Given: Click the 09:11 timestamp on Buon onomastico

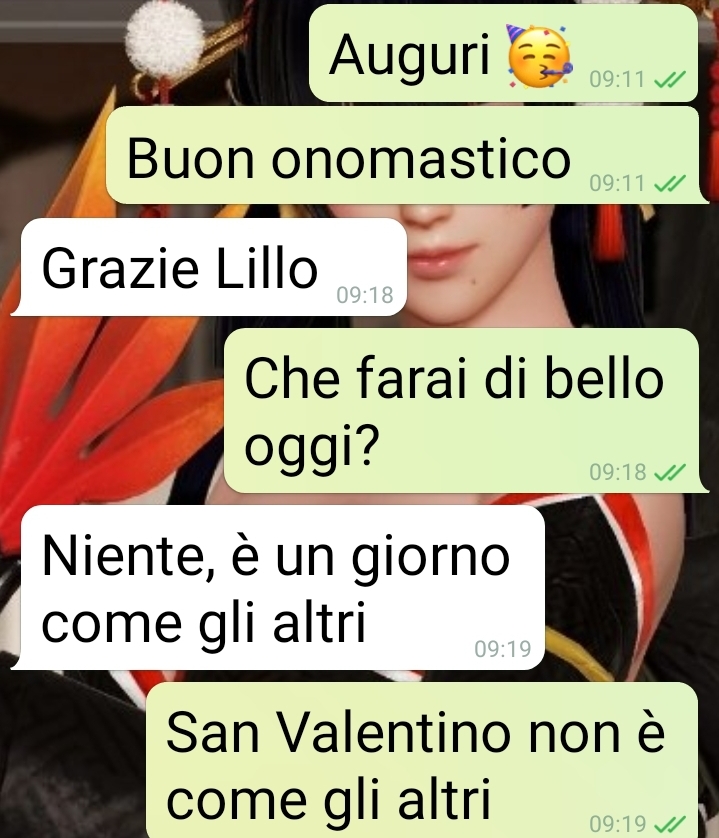Looking at the screenshot, I should point(617,183).
